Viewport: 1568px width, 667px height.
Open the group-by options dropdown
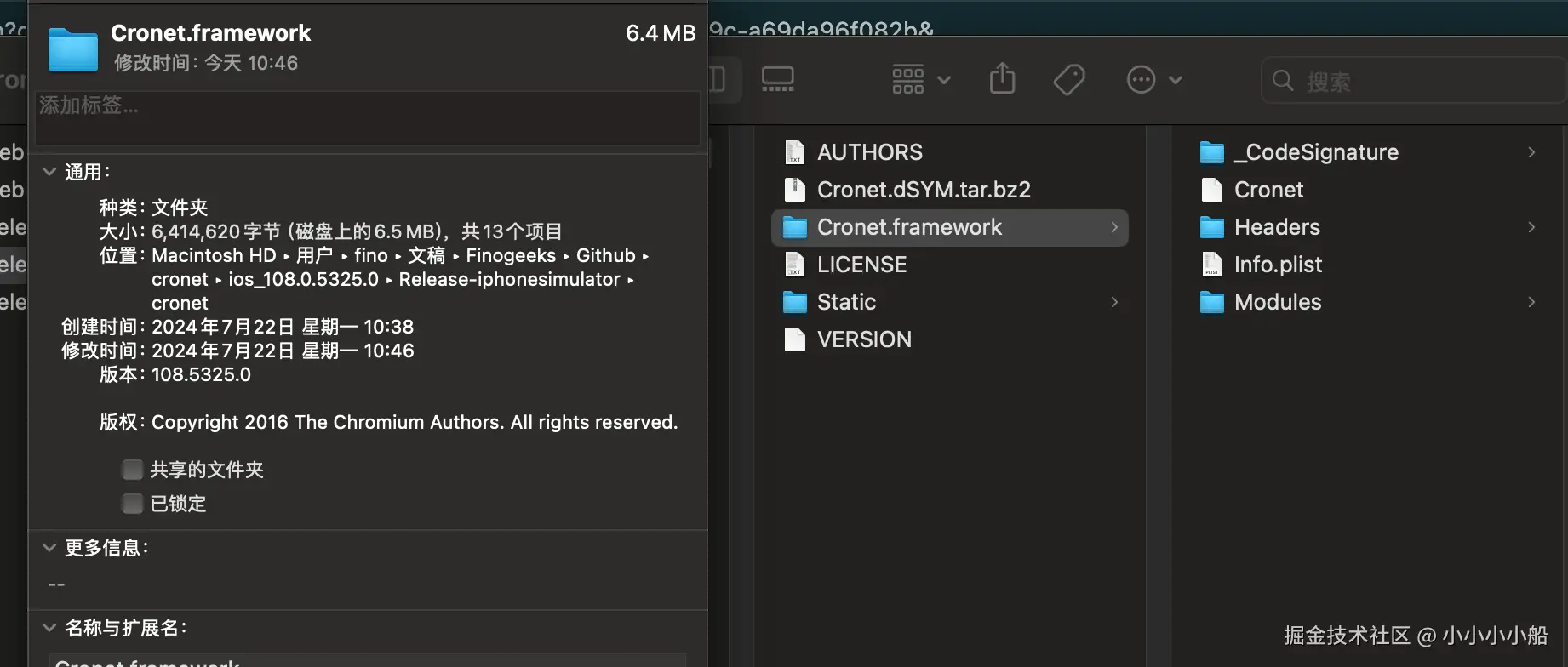point(920,80)
